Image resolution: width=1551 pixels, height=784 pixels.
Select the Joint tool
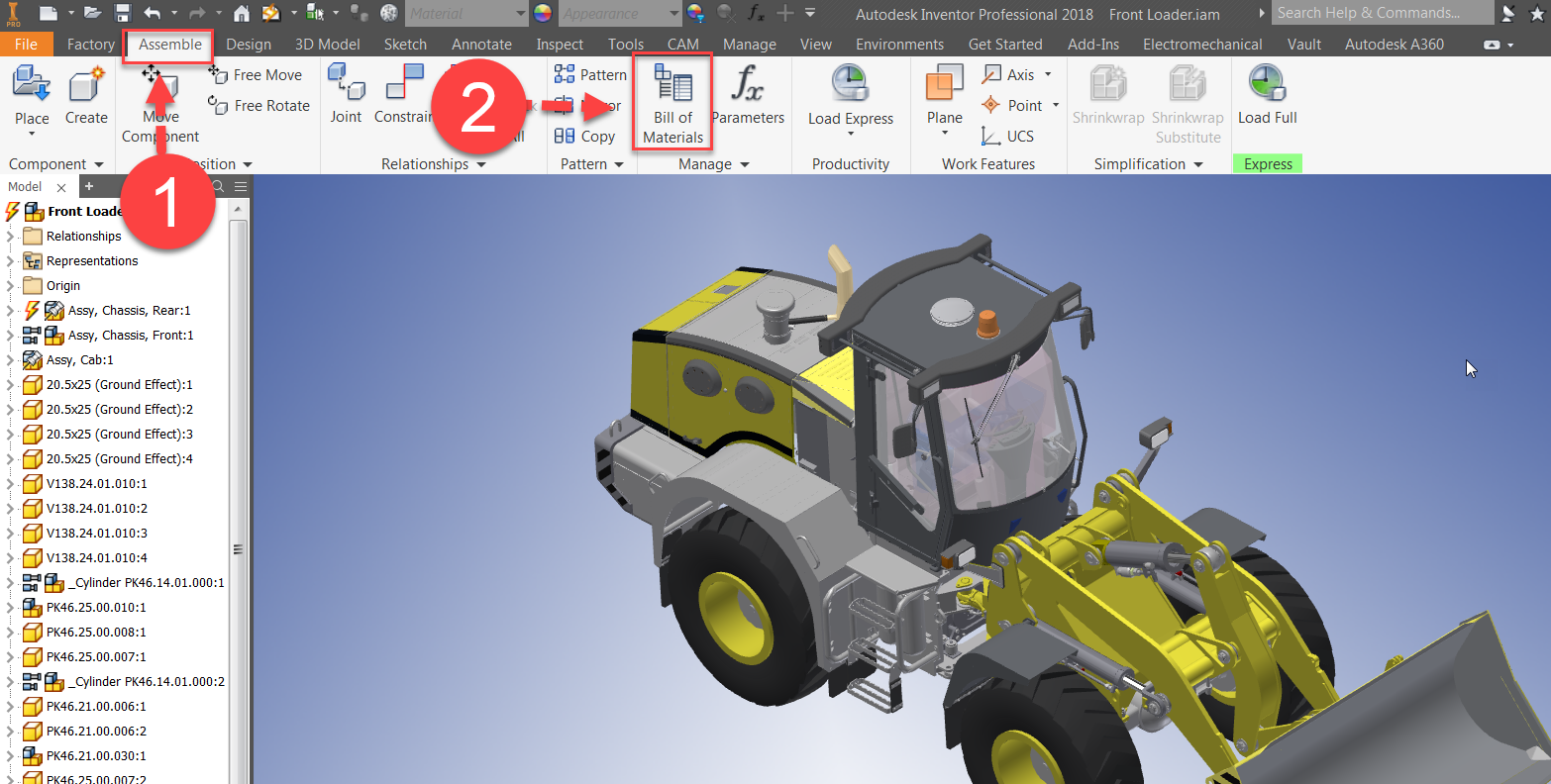pyautogui.click(x=346, y=94)
